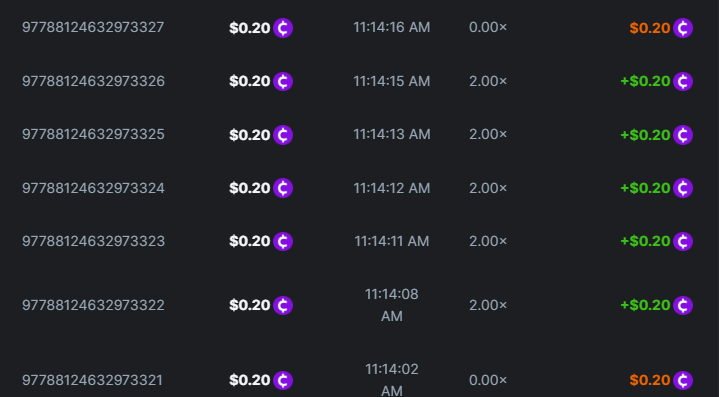Image resolution: width=719 pixels, height=397 pixels.
Task: Select the 11:14:13 AM timestamp
Action: click(392, 134)
